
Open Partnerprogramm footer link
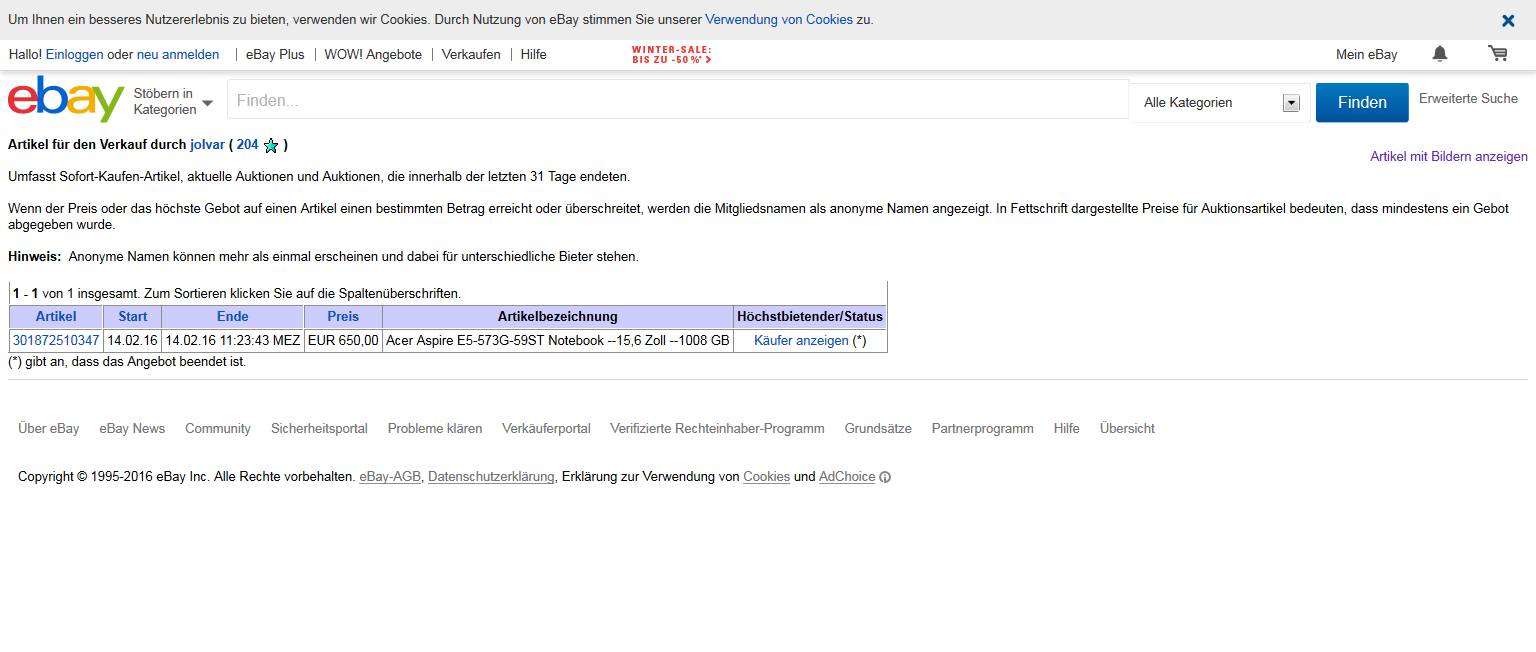click(983, 429)
